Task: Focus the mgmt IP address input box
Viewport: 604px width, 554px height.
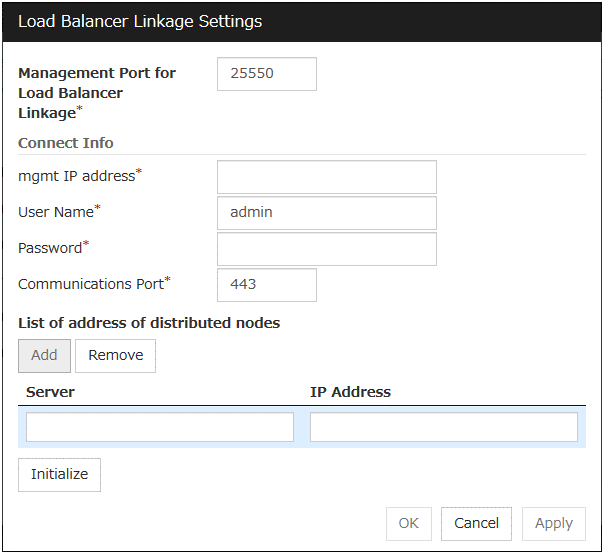Action: tap(326, 177)
